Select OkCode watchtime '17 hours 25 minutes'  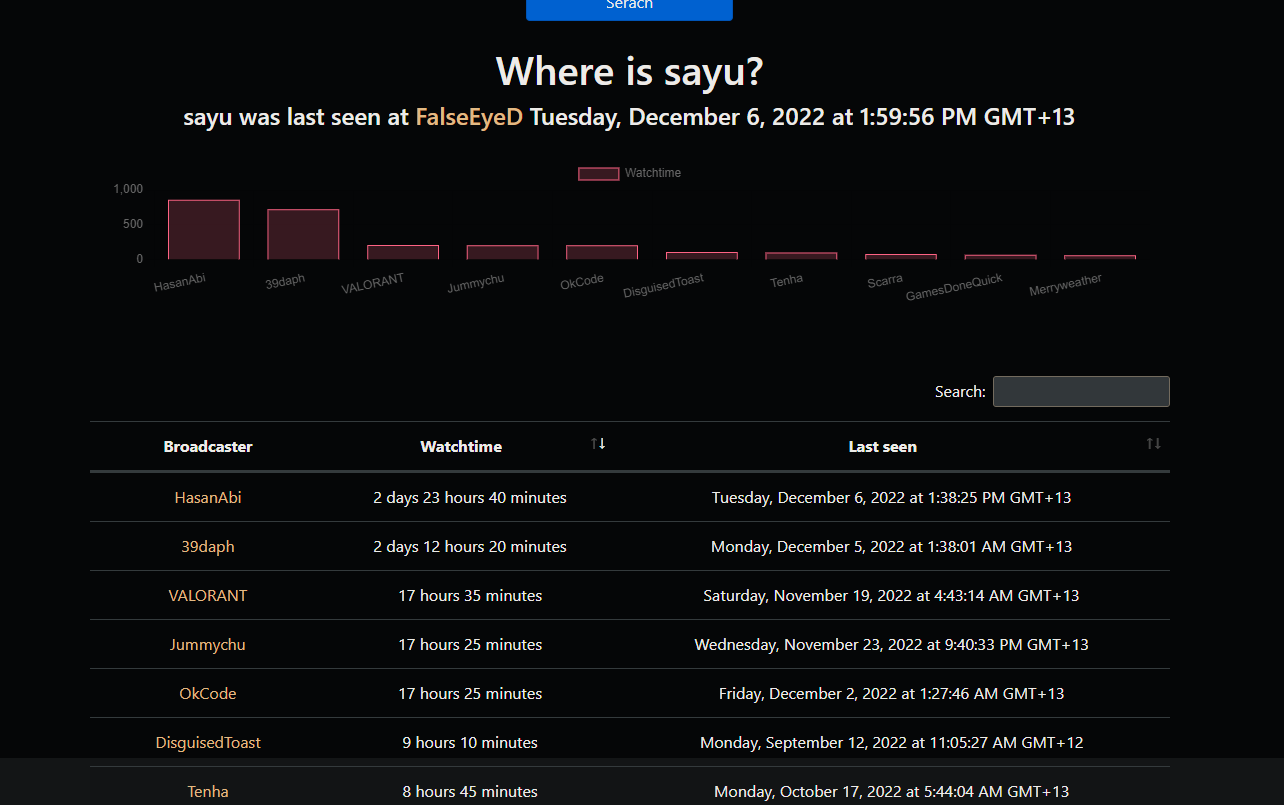(470, 693)
